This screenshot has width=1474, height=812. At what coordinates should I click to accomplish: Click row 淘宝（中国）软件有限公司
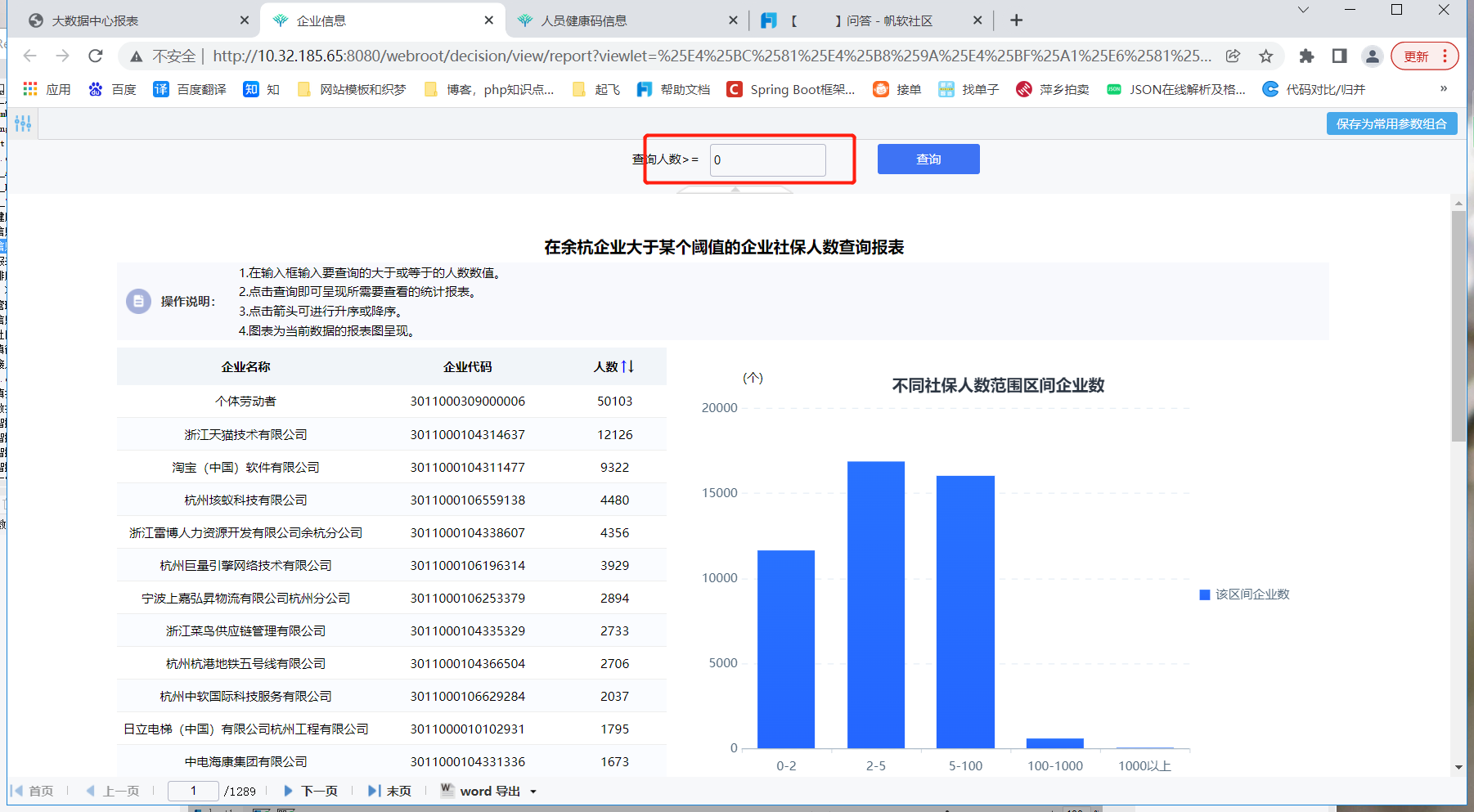coord(392,467)
